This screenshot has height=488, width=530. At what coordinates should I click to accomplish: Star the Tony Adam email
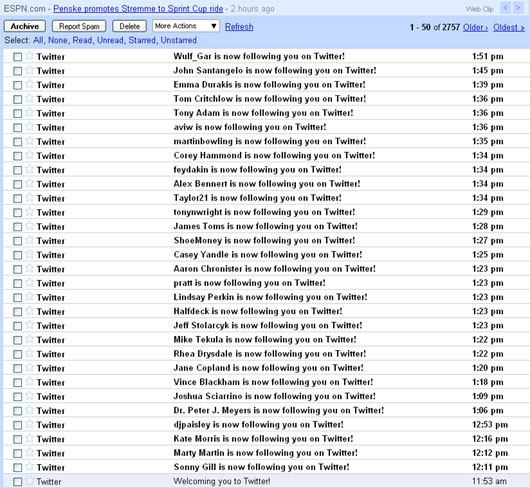pos(30,113)
